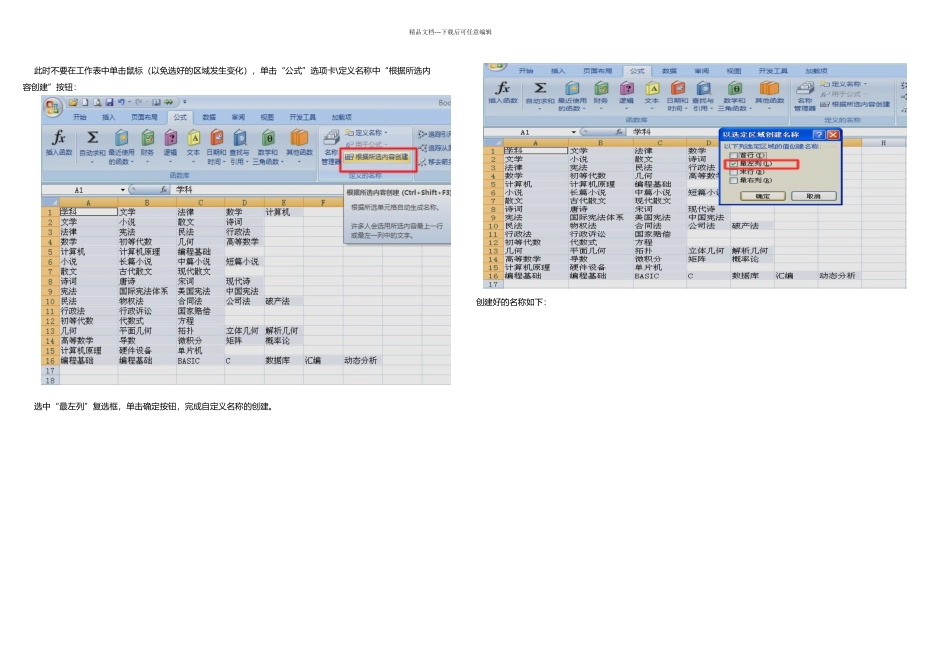Click the open folder icon in quick access toolbar
The width and height of the screenshot is (950, 672).
click(x=73, y=102)
